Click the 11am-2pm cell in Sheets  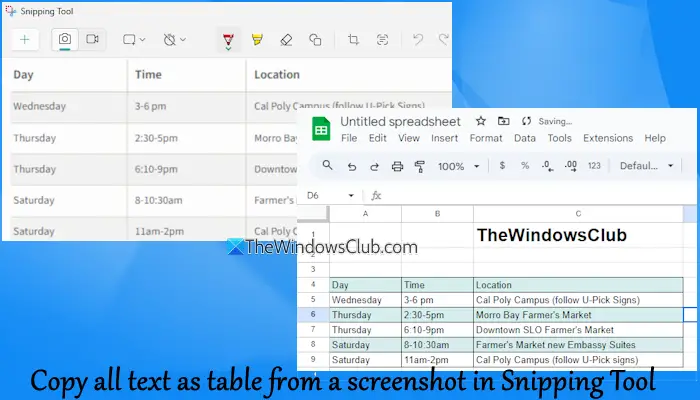point(437,360)
